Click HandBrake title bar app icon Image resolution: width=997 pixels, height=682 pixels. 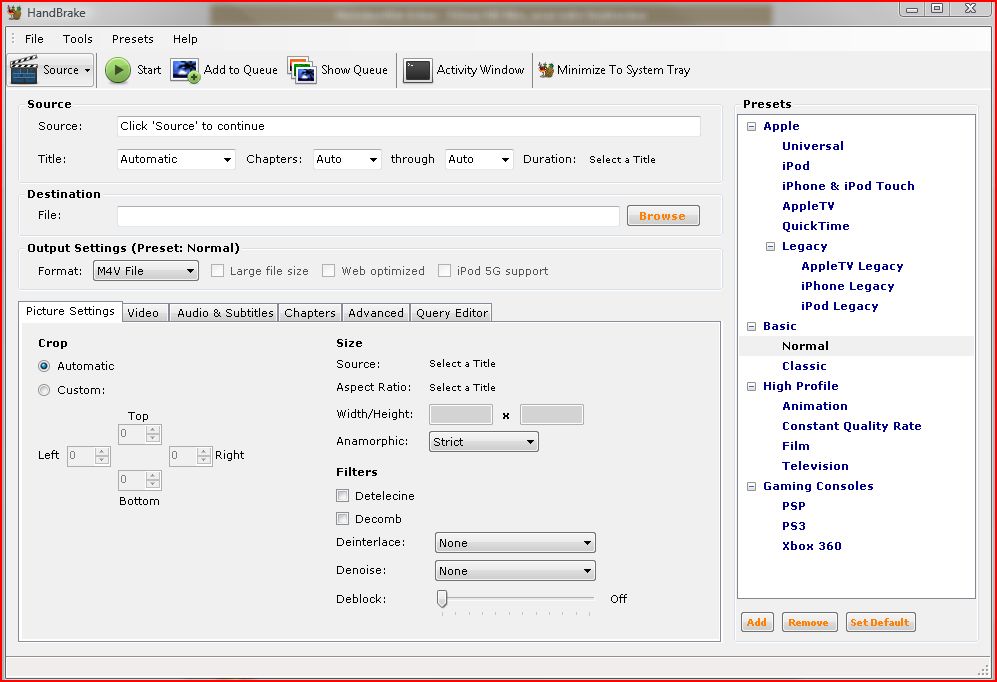(x=14, y=12)
